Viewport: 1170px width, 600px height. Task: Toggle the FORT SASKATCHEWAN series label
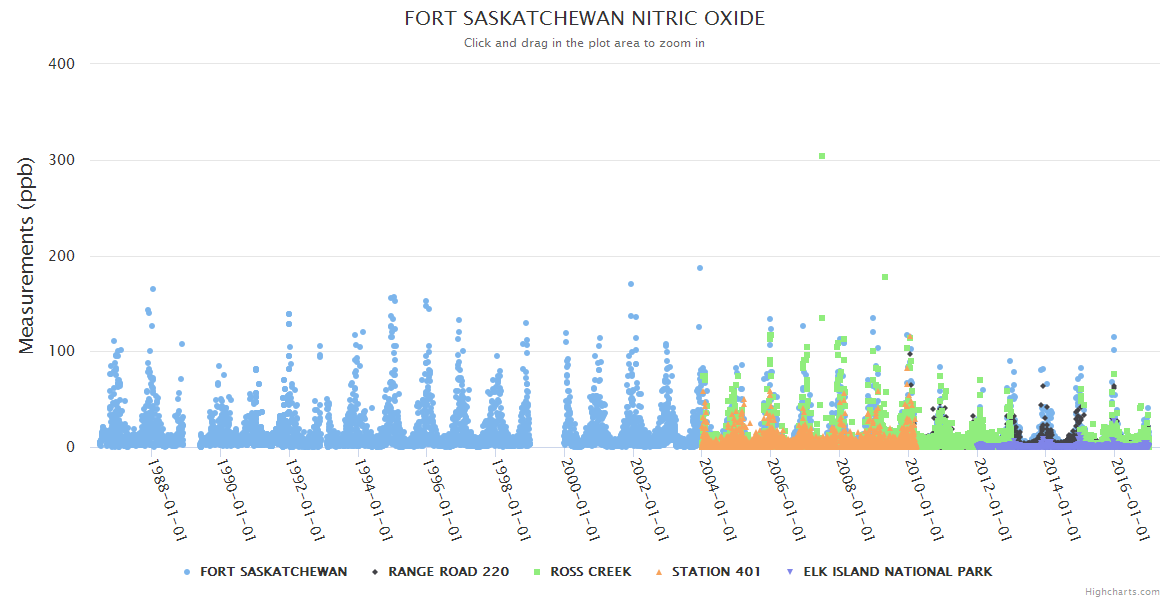pyautogui.click(x=273, y=572)
